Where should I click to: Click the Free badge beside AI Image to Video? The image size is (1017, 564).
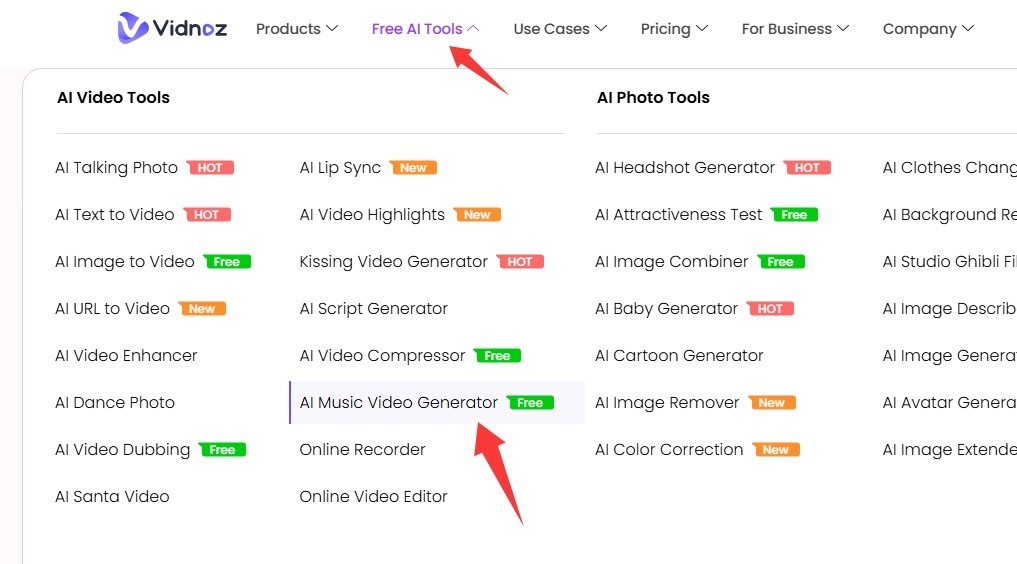pyautogui.click(x=227, y=262)
